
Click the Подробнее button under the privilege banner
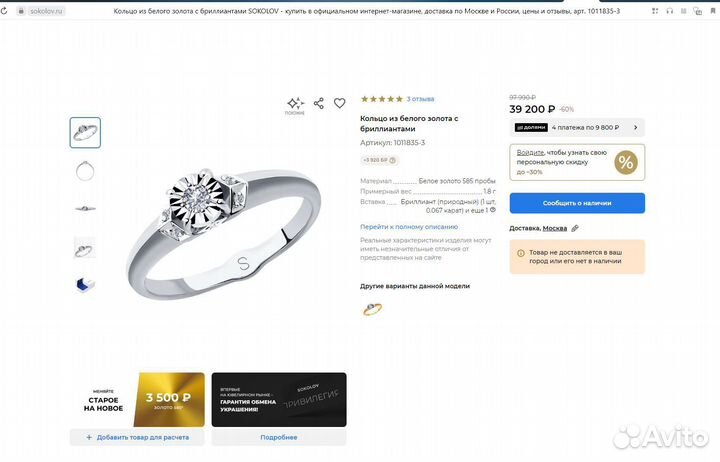point(279,437)
